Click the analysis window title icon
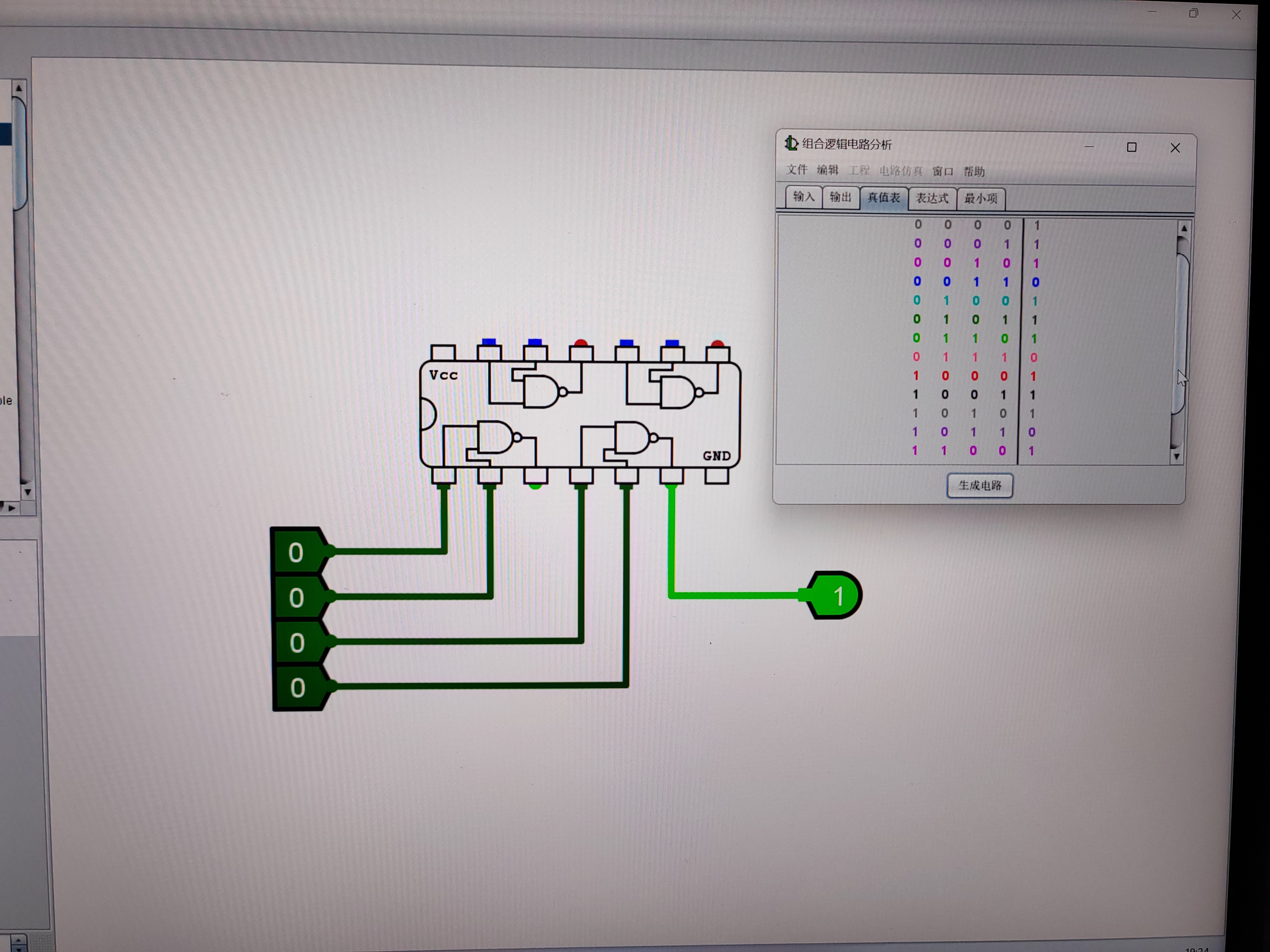The width and height of the screenshot is (1270, 952). click(791, 143)
